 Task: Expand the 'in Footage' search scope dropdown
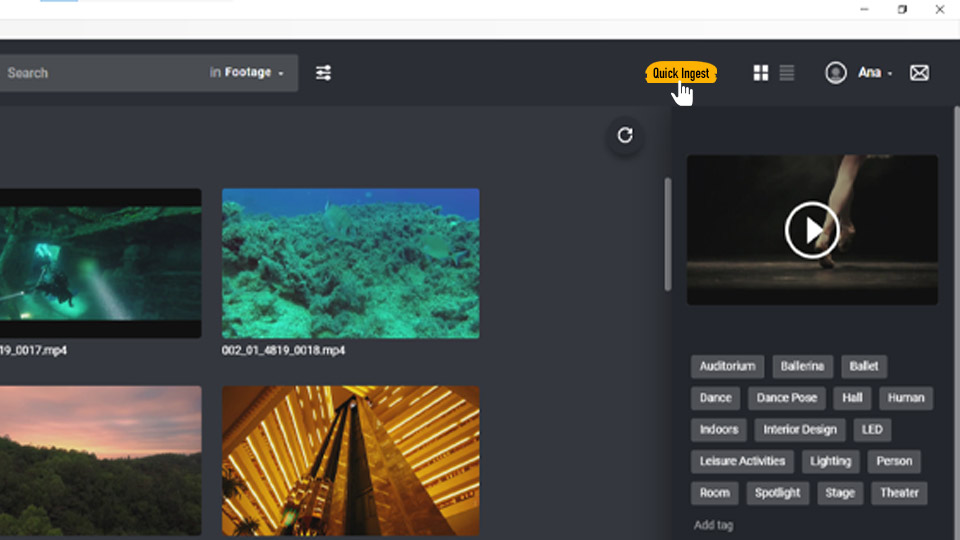pos(247,72)
